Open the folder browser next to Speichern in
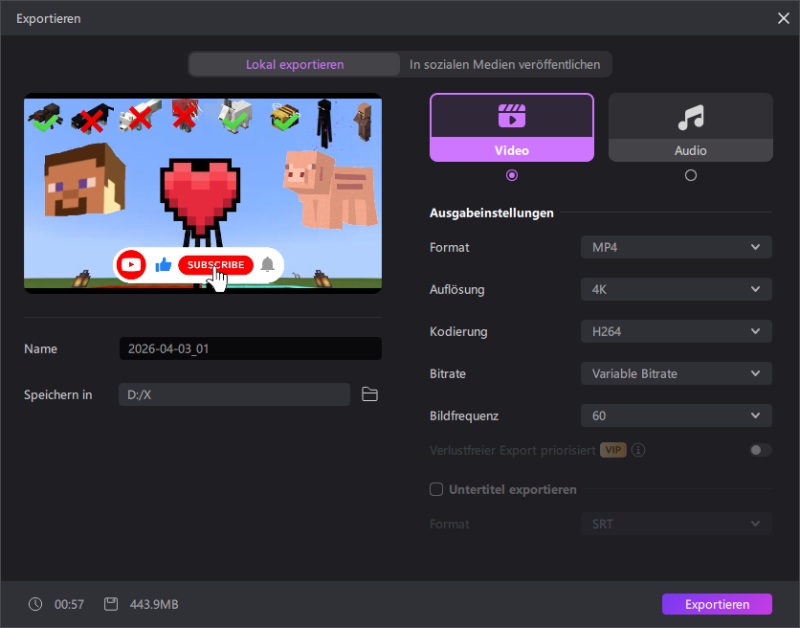 point(370,394)
